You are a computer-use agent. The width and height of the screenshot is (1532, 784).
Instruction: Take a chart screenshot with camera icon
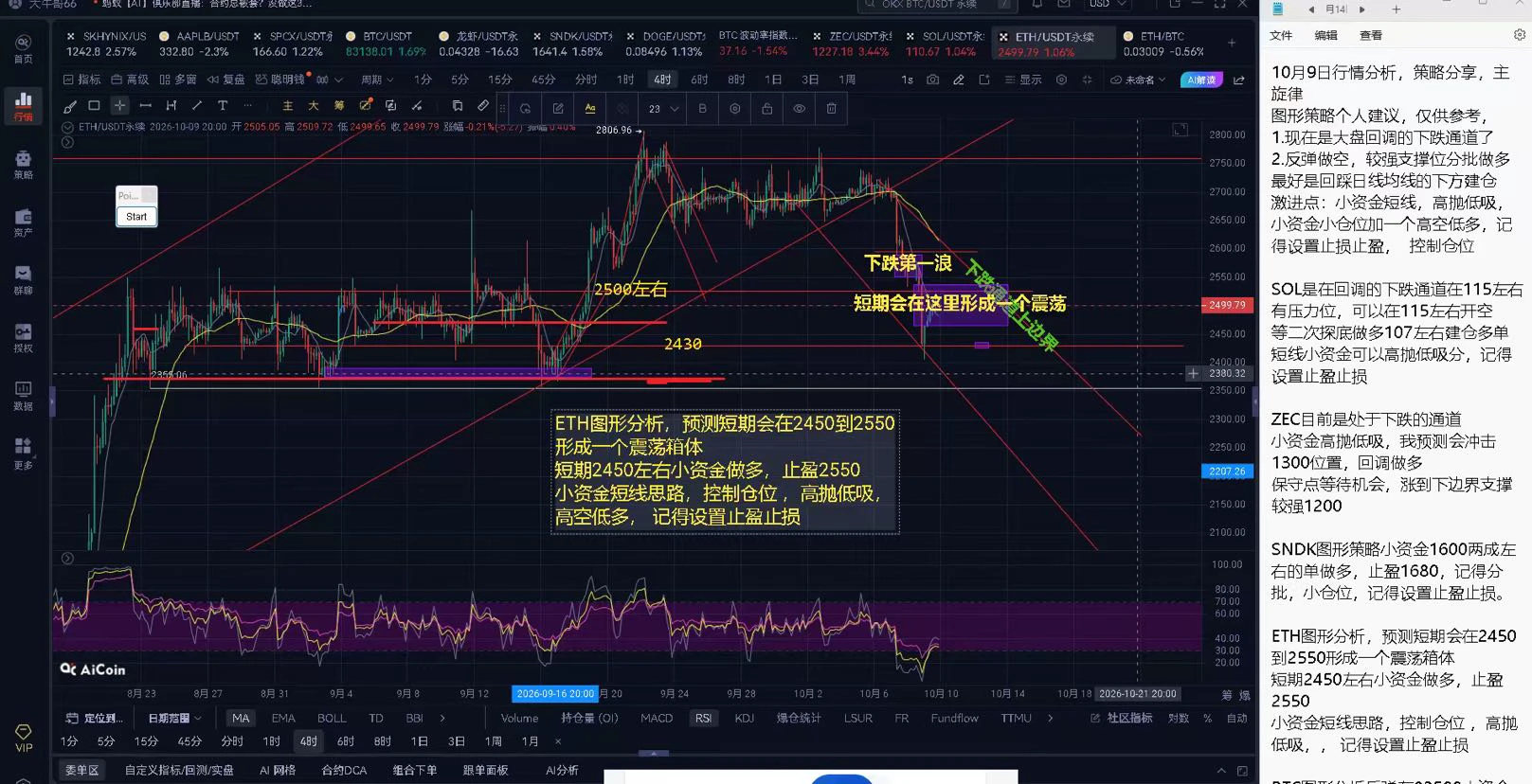click(933, 80)
